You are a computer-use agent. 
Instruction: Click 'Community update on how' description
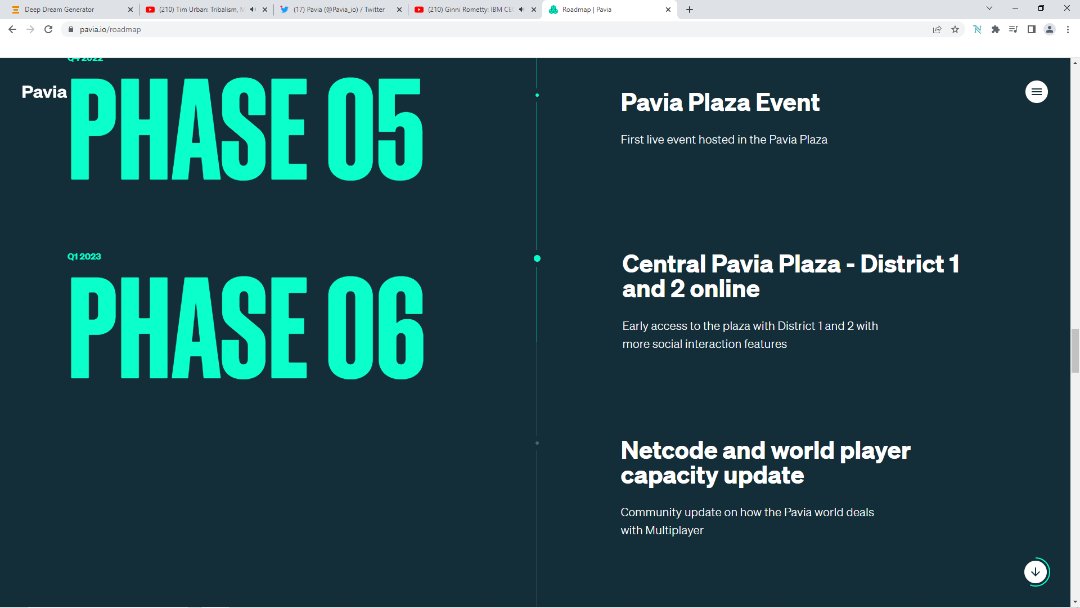[x=747, y=521]
